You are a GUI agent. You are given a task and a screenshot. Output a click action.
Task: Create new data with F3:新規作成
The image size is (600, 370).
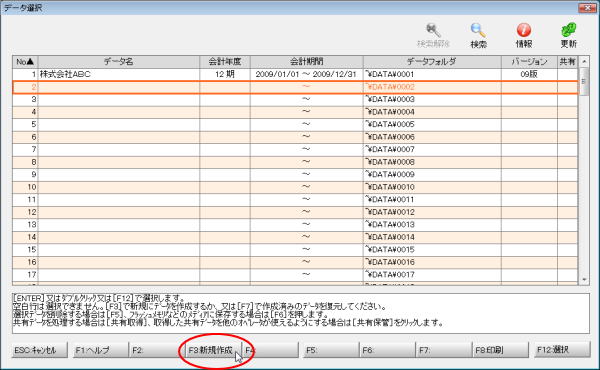pyautogui.click(x=213, y=350)
